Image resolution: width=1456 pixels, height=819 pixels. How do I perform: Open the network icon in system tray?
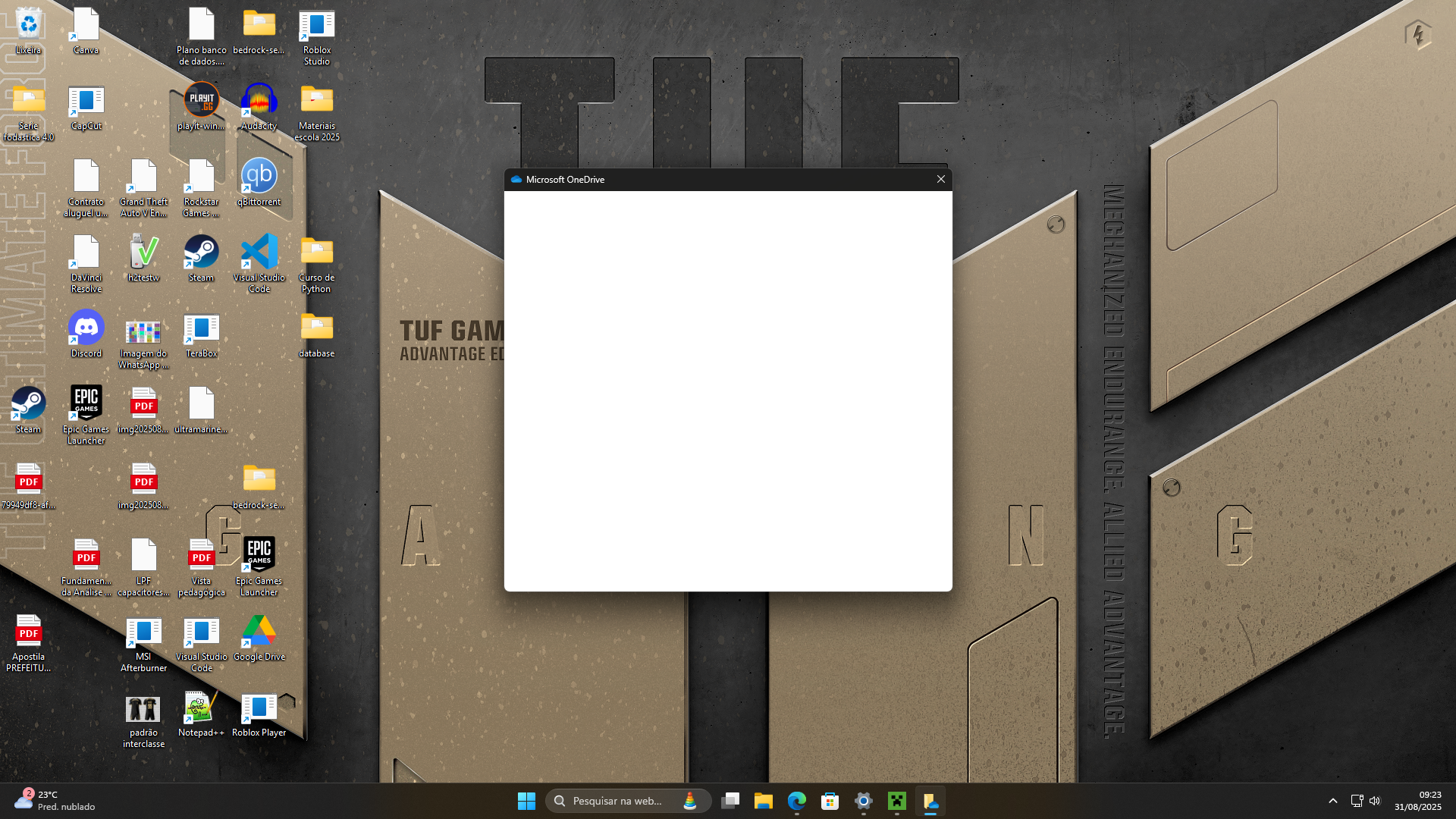tap(1357, 801)
